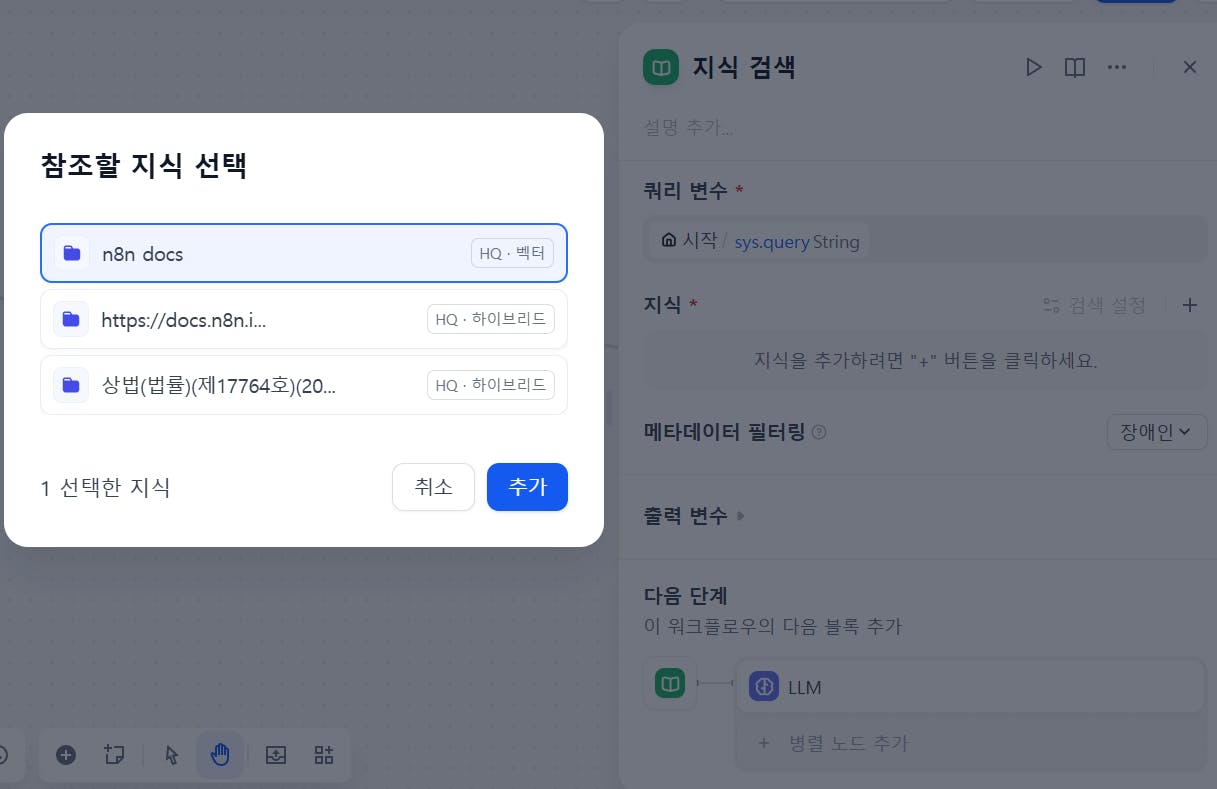The height and width of the screenshot is (789, 1217).
Task: Click the 참조할 지식 선택 dialog title
Action: pos(144,166)
